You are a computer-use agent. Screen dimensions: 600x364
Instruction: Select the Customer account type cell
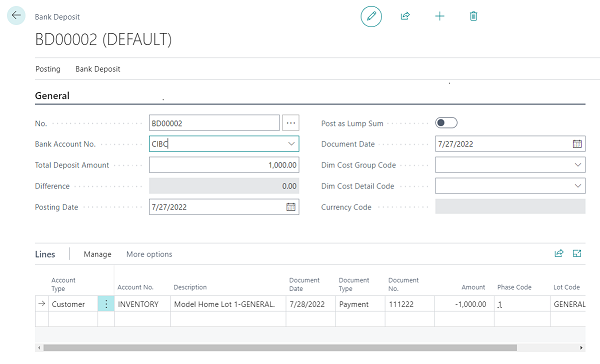pos(73,304)
